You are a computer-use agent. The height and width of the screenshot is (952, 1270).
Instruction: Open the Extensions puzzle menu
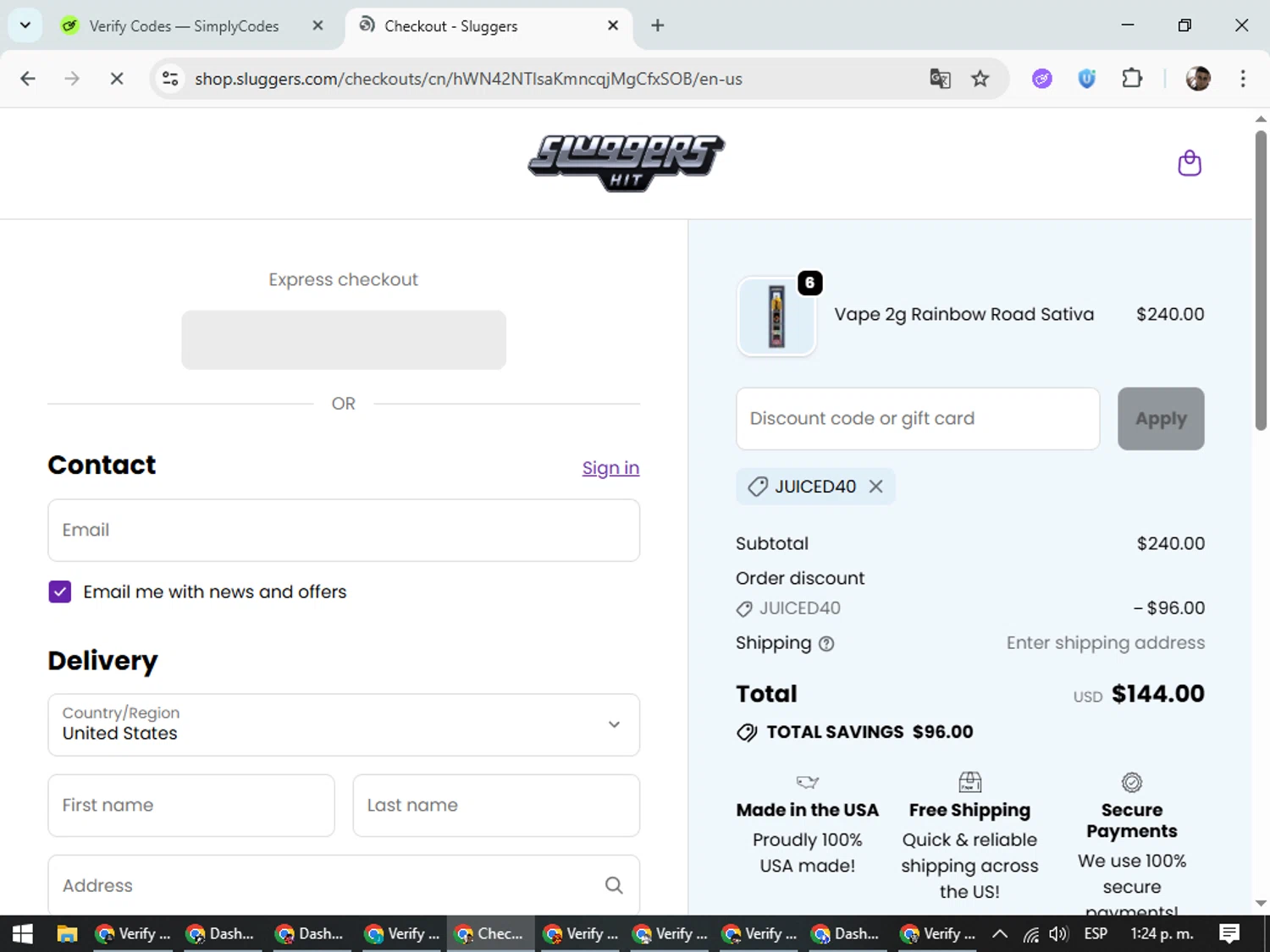(1132, 79)
